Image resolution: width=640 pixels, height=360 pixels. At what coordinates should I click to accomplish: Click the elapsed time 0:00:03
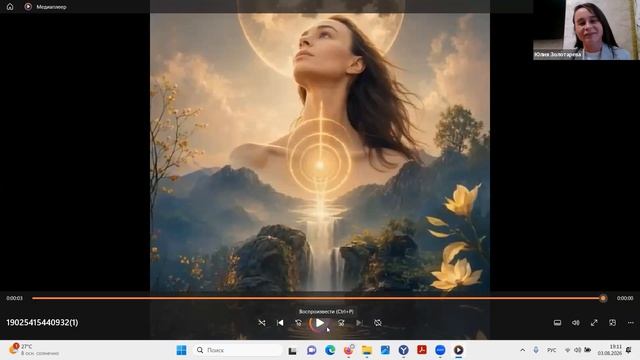tap(14, 298)
